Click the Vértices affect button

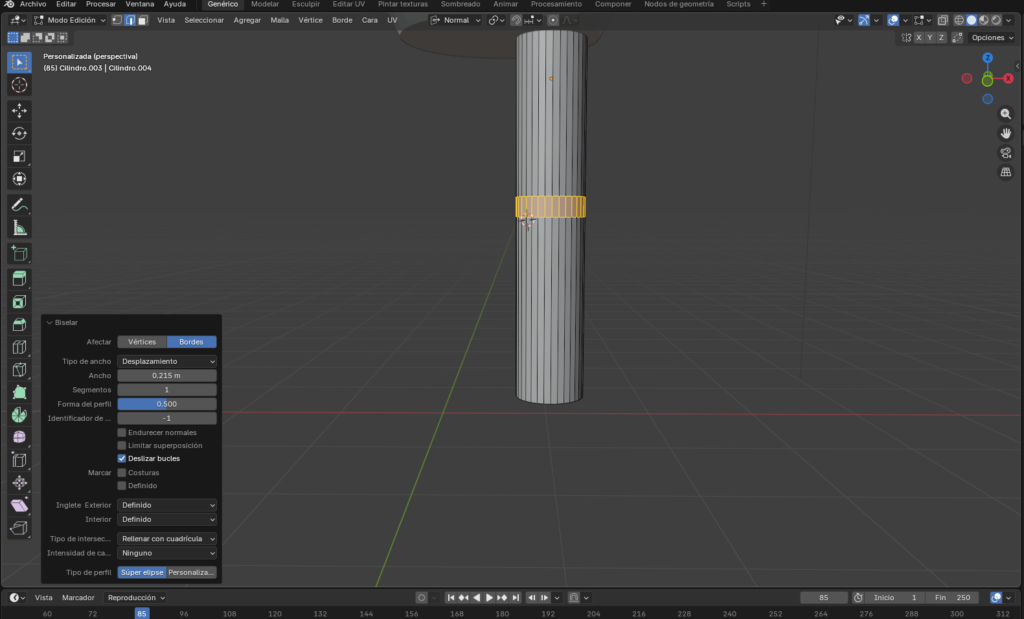[x=142, y=342]
